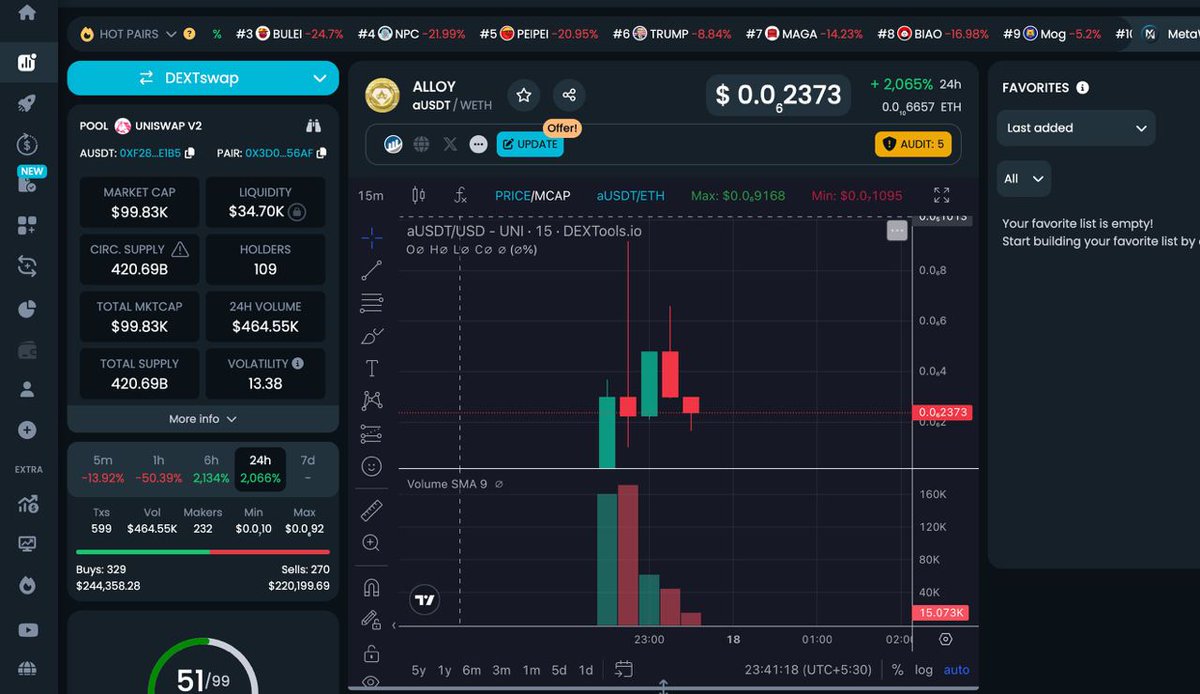This screenshot has width=1200, height=694.
Task: Open the HOT PAIRS dropdown
Action: tap(128, 34)
